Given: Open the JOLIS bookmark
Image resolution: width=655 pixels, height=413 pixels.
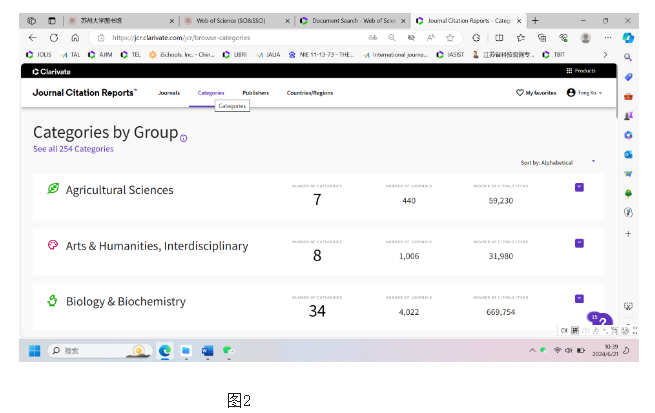Looking at the screenshot, I should [39, 55].
